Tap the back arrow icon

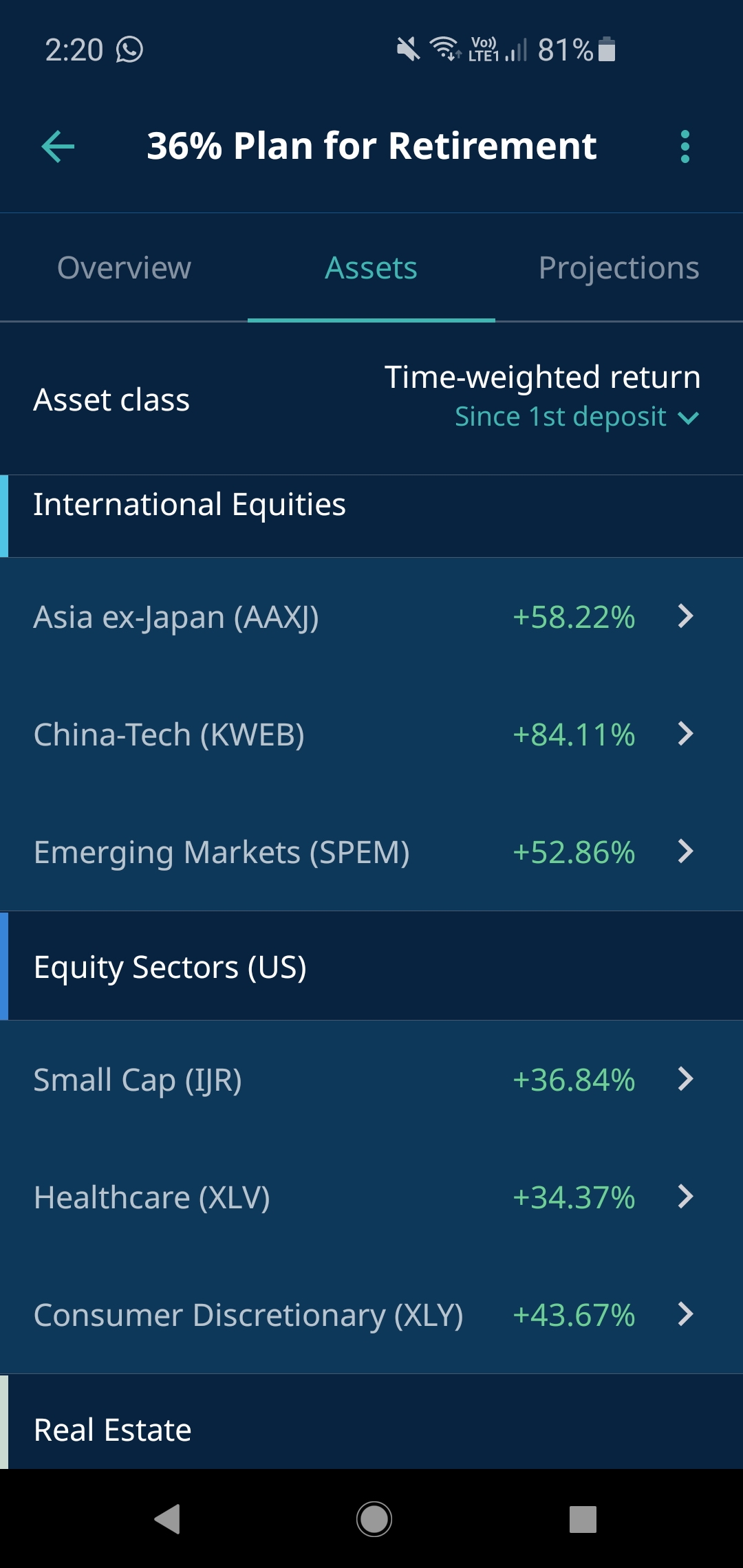tap(58, 146)
